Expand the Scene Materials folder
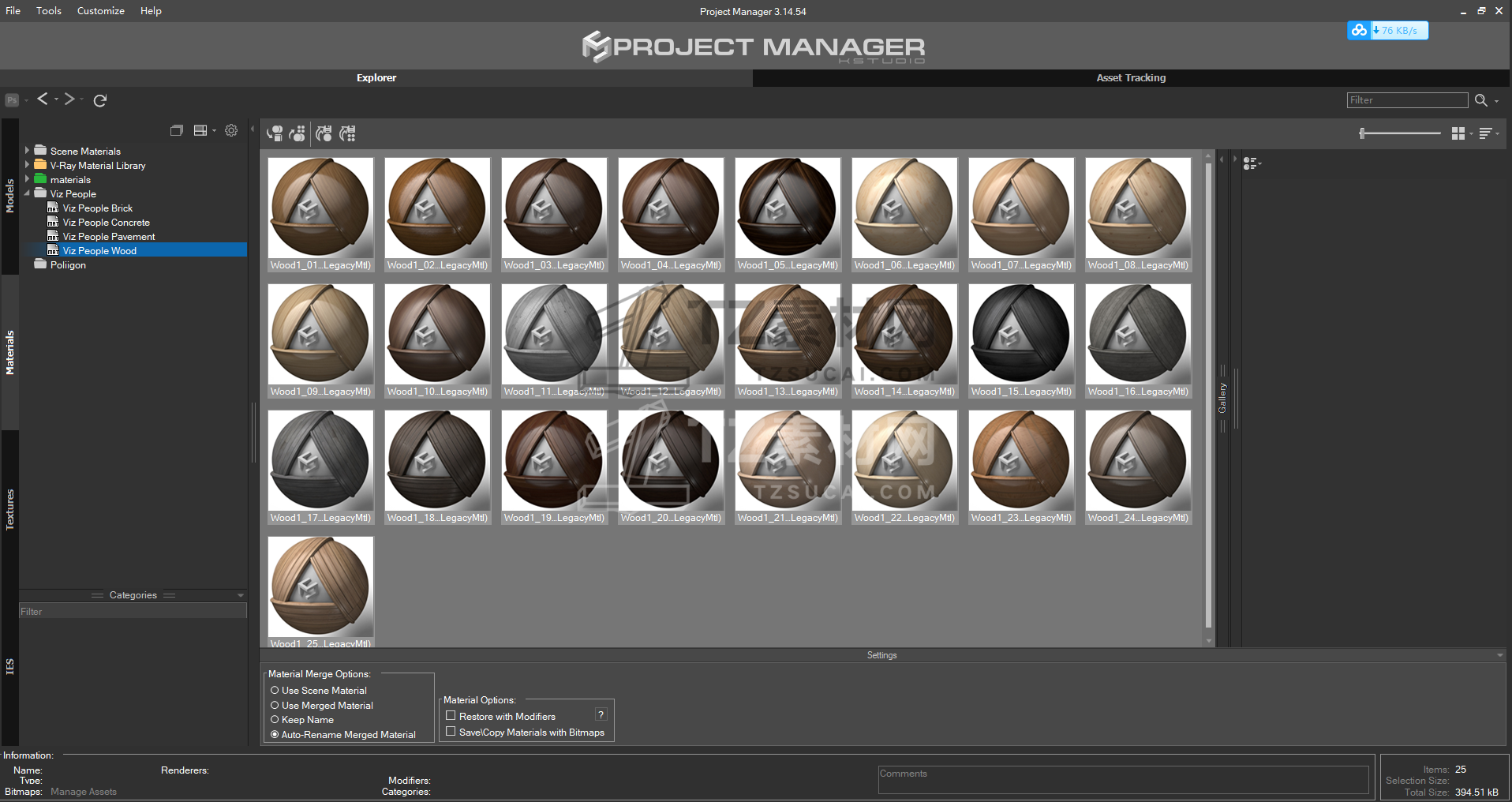 (x=27, y=150)
